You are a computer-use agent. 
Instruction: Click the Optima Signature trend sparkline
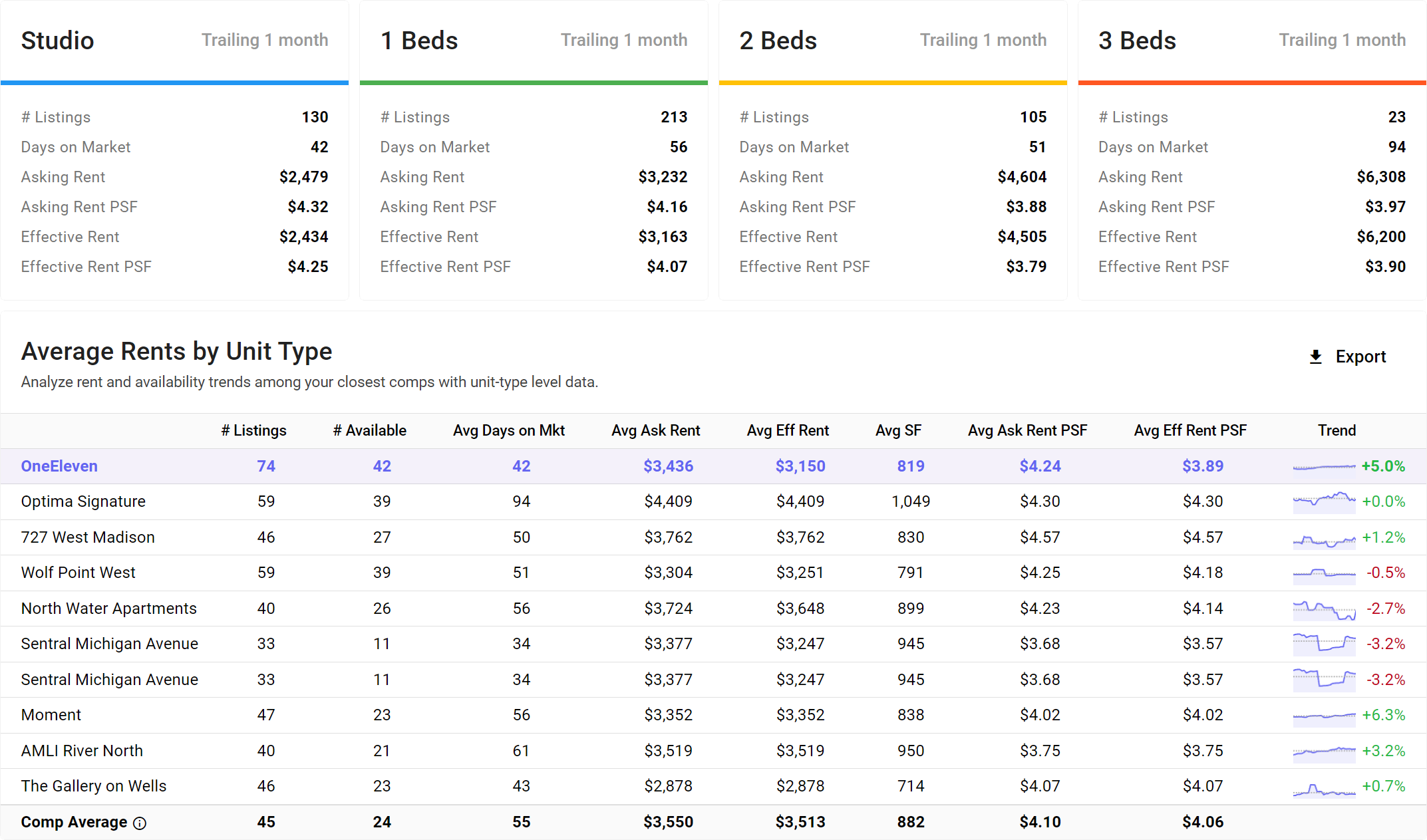pos(1323,501)
